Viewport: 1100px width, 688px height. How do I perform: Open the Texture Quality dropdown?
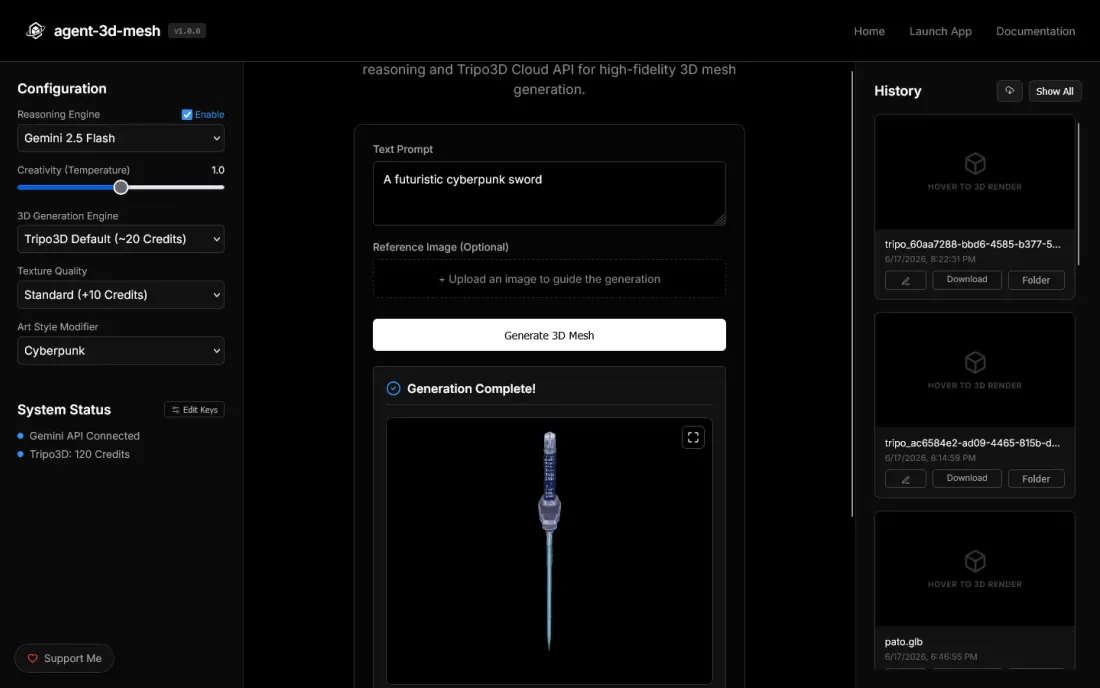(x=121, y=295)
